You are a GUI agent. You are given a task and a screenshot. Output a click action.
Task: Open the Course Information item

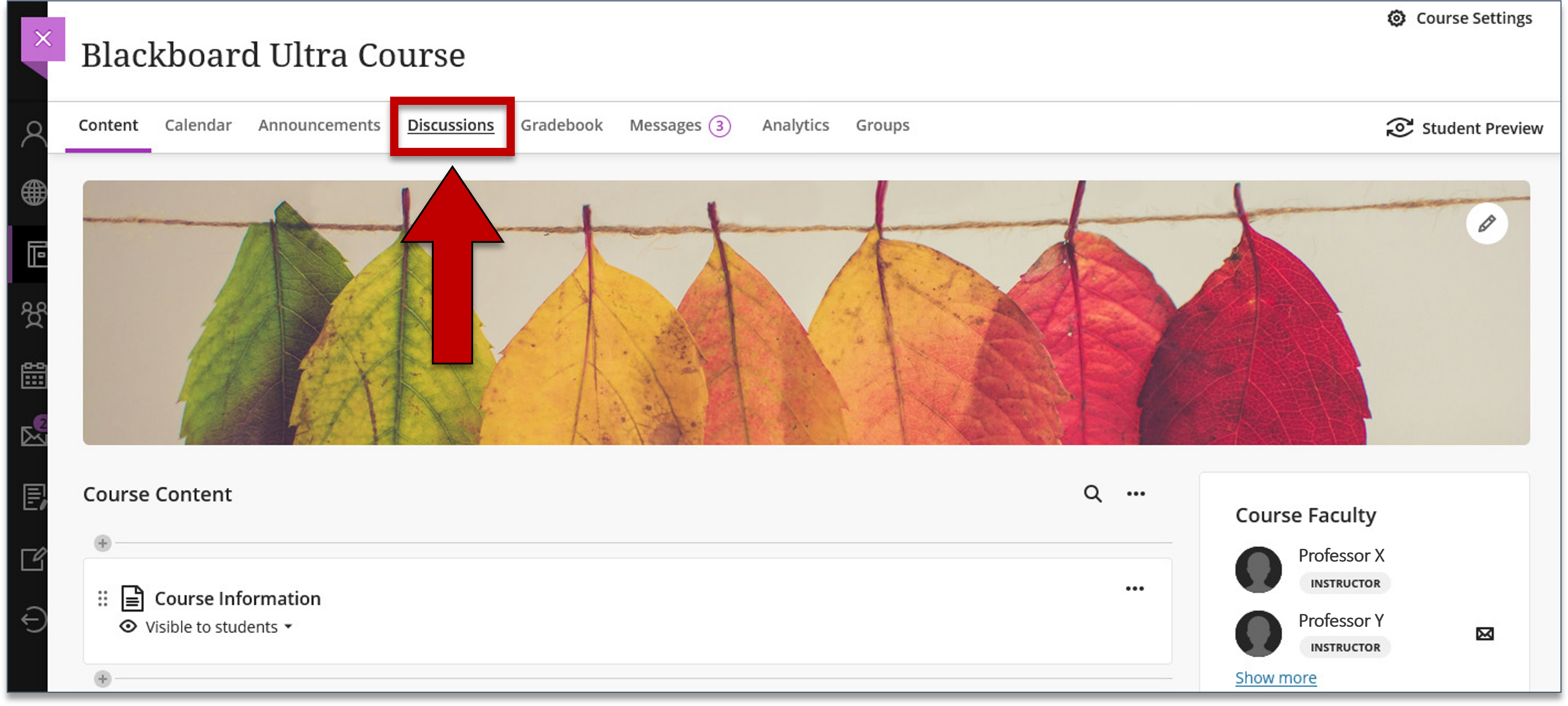[238, 598]
